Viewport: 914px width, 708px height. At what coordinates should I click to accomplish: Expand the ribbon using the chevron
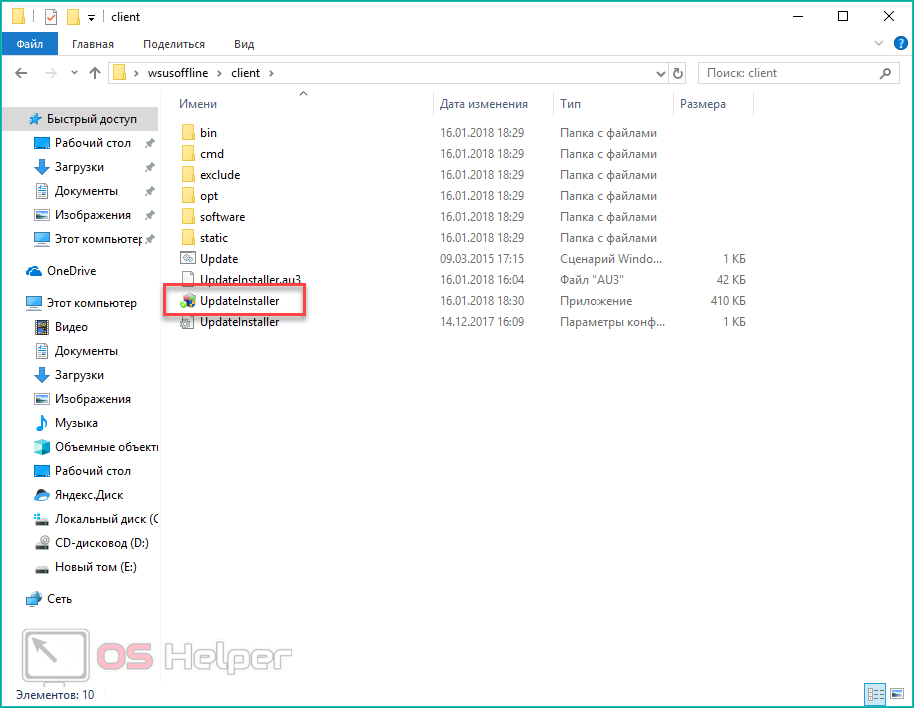[878, 43]
